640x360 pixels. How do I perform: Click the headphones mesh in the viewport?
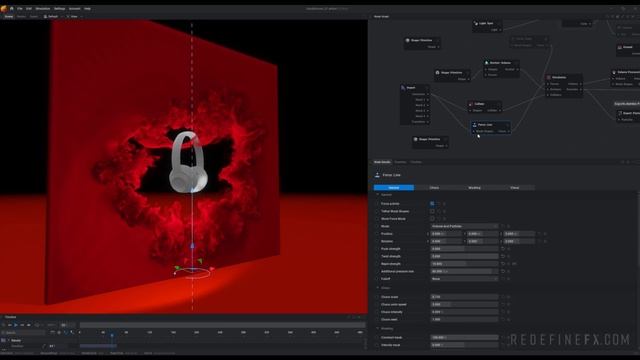(188, 162)
